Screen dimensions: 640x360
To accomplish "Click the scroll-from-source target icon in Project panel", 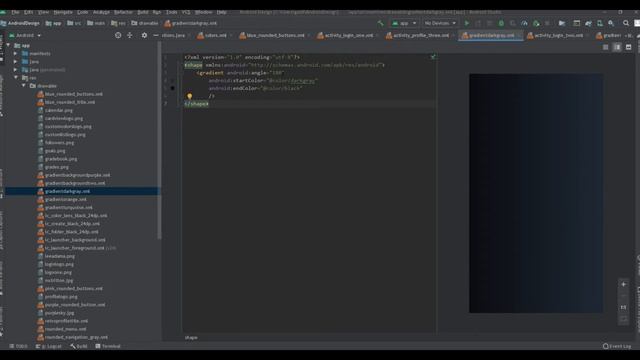I will tap(118, 36).
